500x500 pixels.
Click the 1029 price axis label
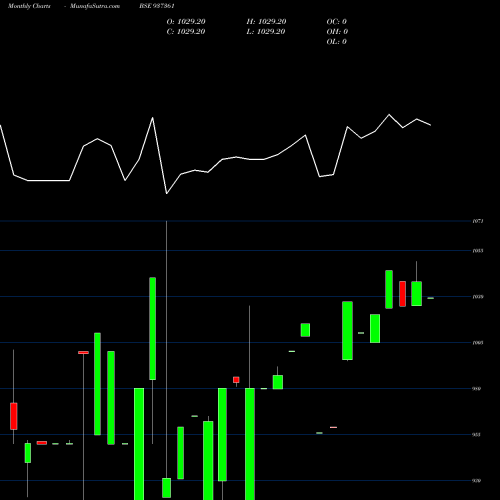point(478,297)
